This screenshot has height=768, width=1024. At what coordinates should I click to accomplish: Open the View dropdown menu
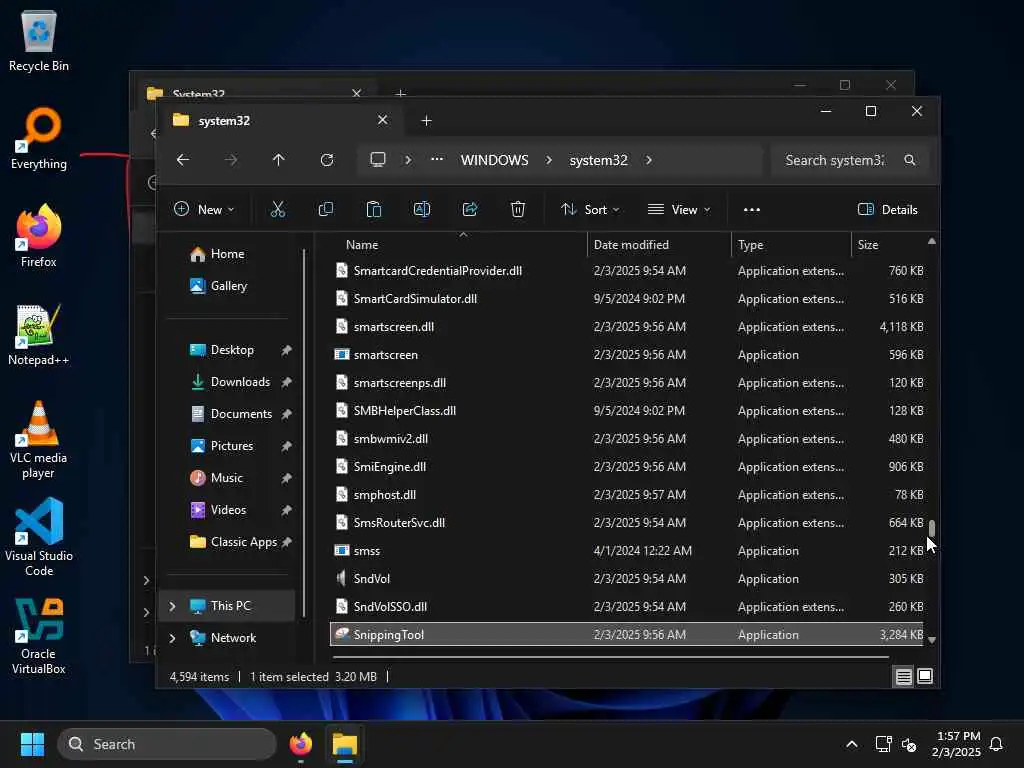[x=679, y=210]
